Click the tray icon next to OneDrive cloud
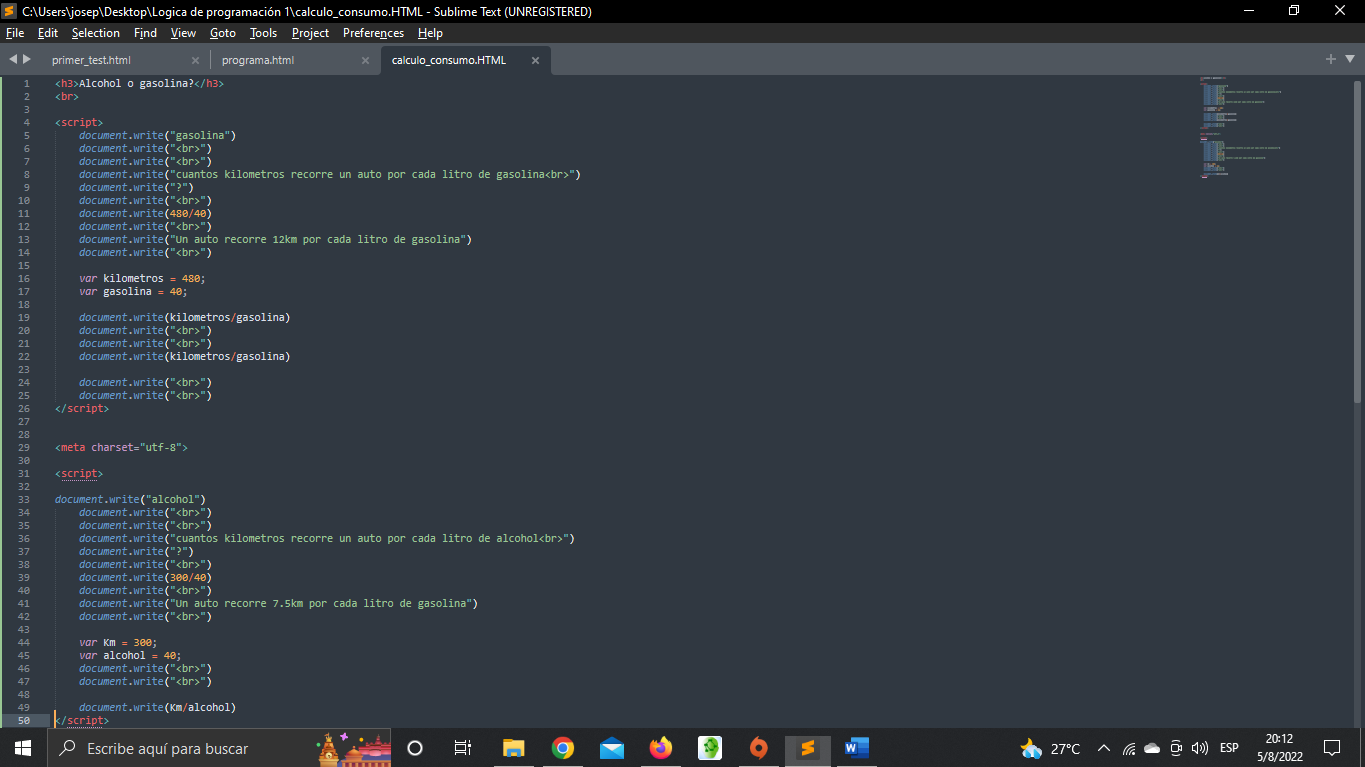Viewport: 1365px width, 767px height. pyautogui.click(x=1176, y=748)
